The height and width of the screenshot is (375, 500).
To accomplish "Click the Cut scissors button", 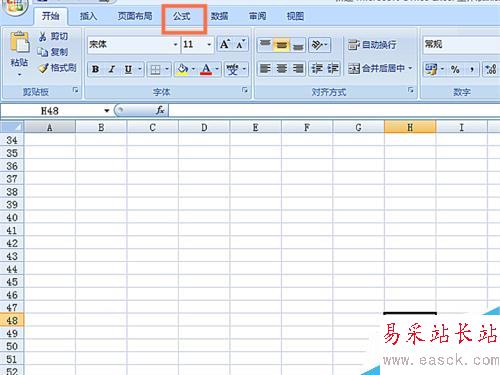I will pyautogui.click(x=53, y=36).
